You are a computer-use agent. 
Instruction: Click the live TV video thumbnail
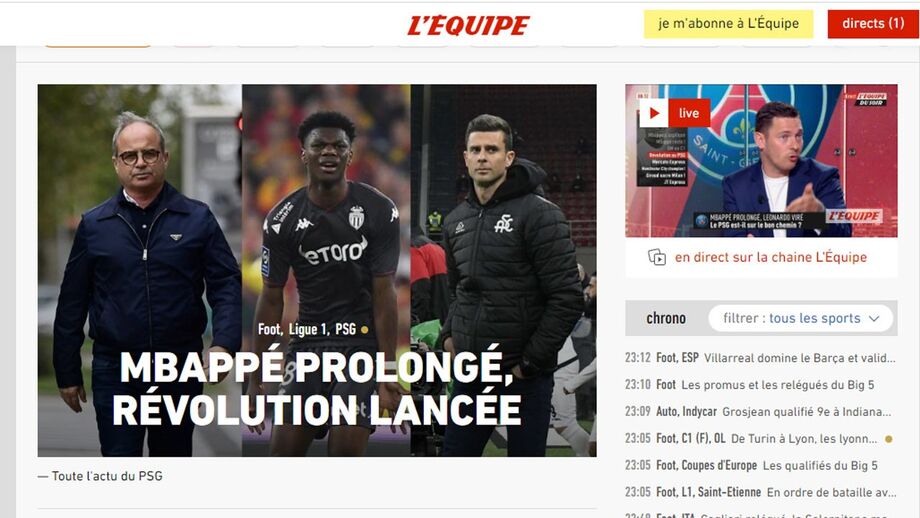(761, 161)
